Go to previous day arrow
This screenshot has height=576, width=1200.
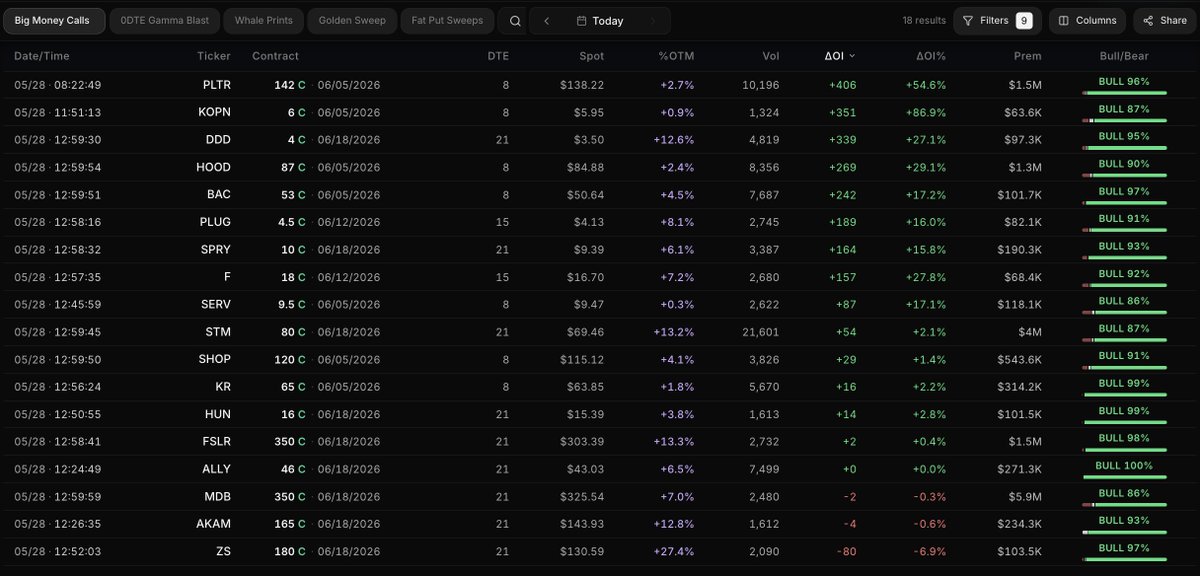click(x=547, y=21)
